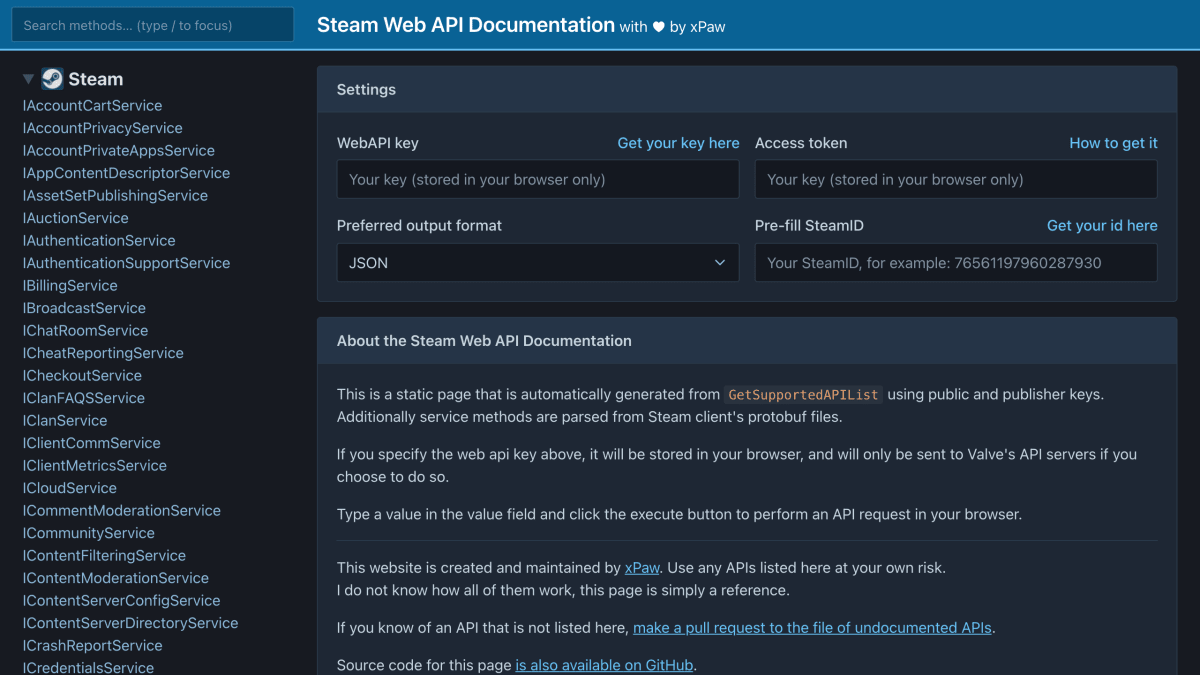Select IClanFAQSService in sidebar
Image resolution: width=1200 pixels, height=675 pixels.
pyautogui.click(x=83, y=398)
